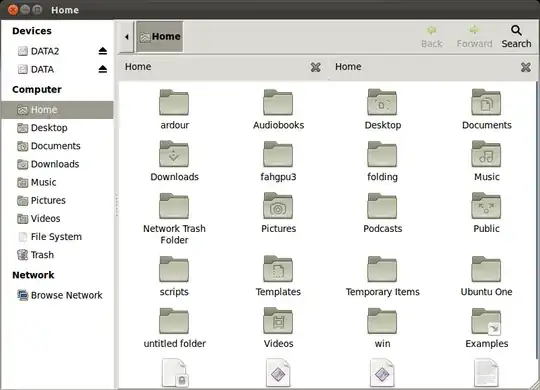540x390 pixels.
Task: Open File System in the sidebar
Action: [x=57, y=237]
